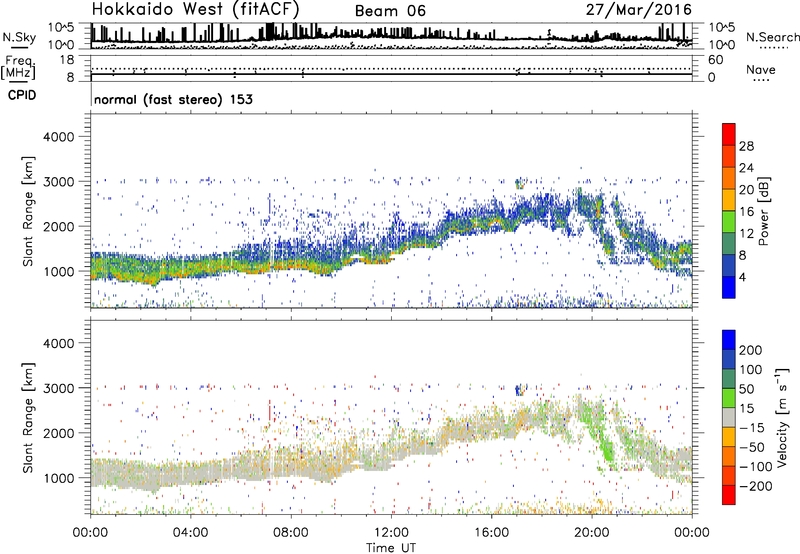Image resolution: width=800 pixels, height=554 pixels.
Task: Click the left '10^5' noise axis tick
Action: 61,27
